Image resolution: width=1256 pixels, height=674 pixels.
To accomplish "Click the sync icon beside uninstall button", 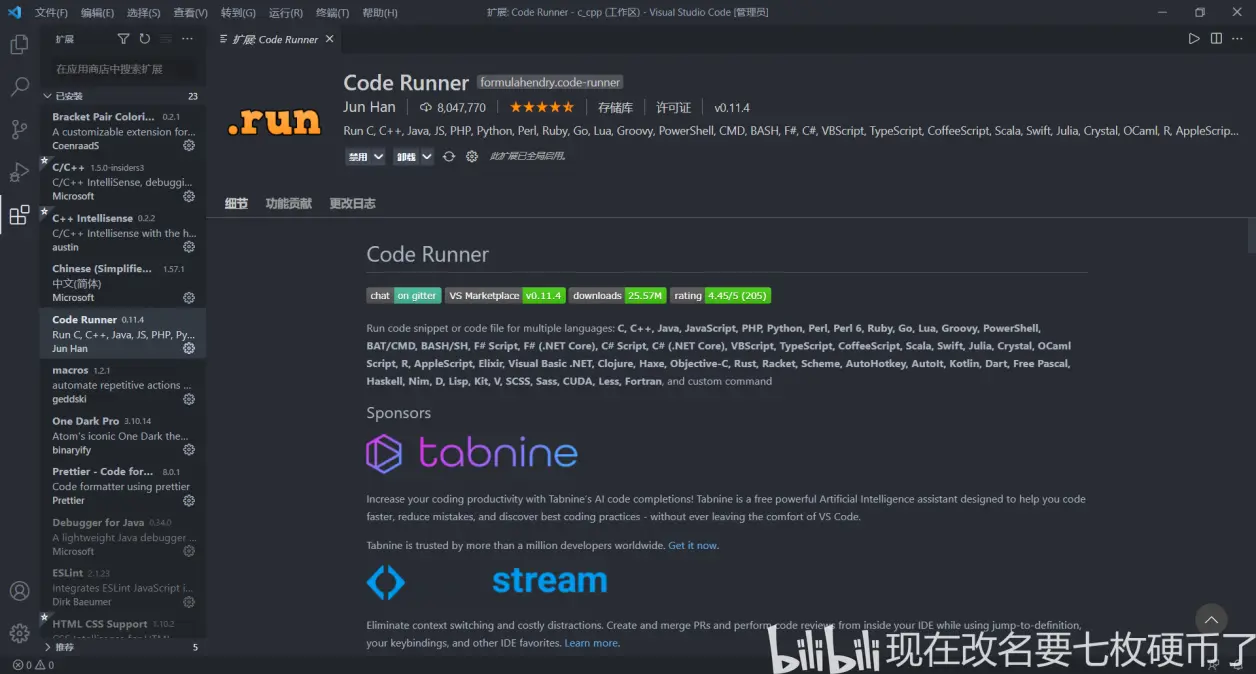I will click(449, 156).
